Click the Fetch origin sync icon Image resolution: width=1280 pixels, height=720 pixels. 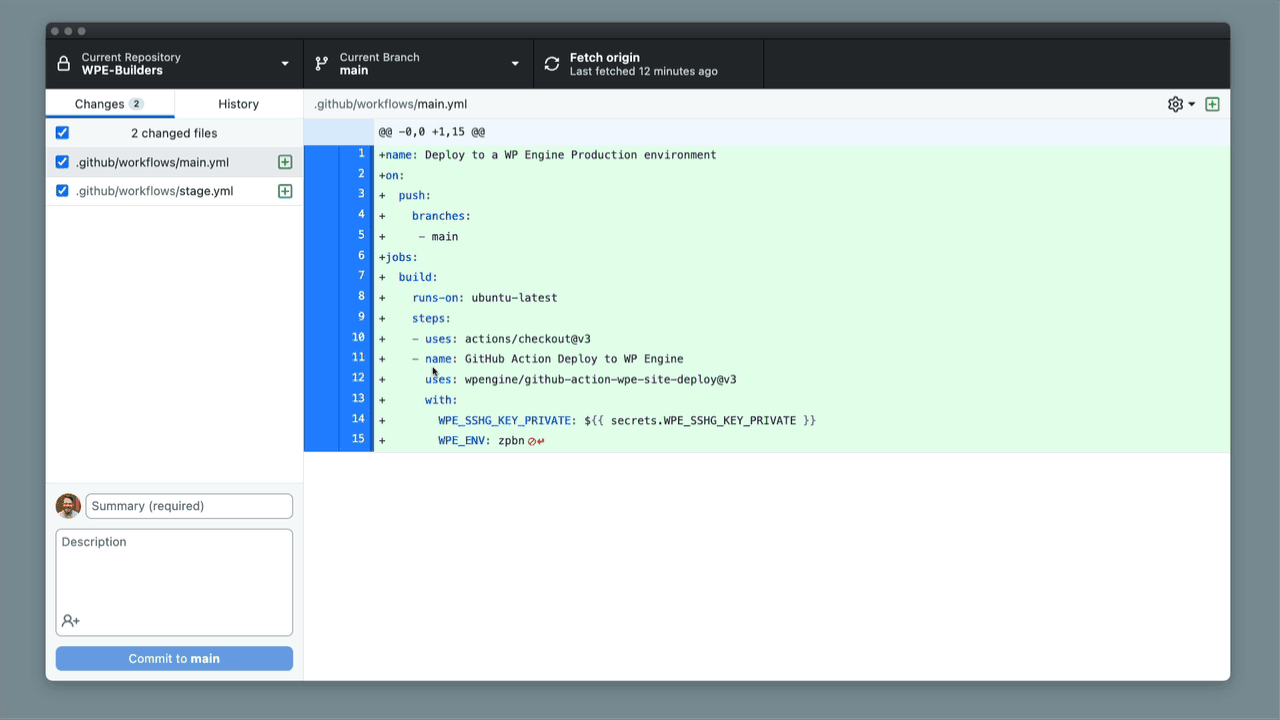(x=552, y=64)
